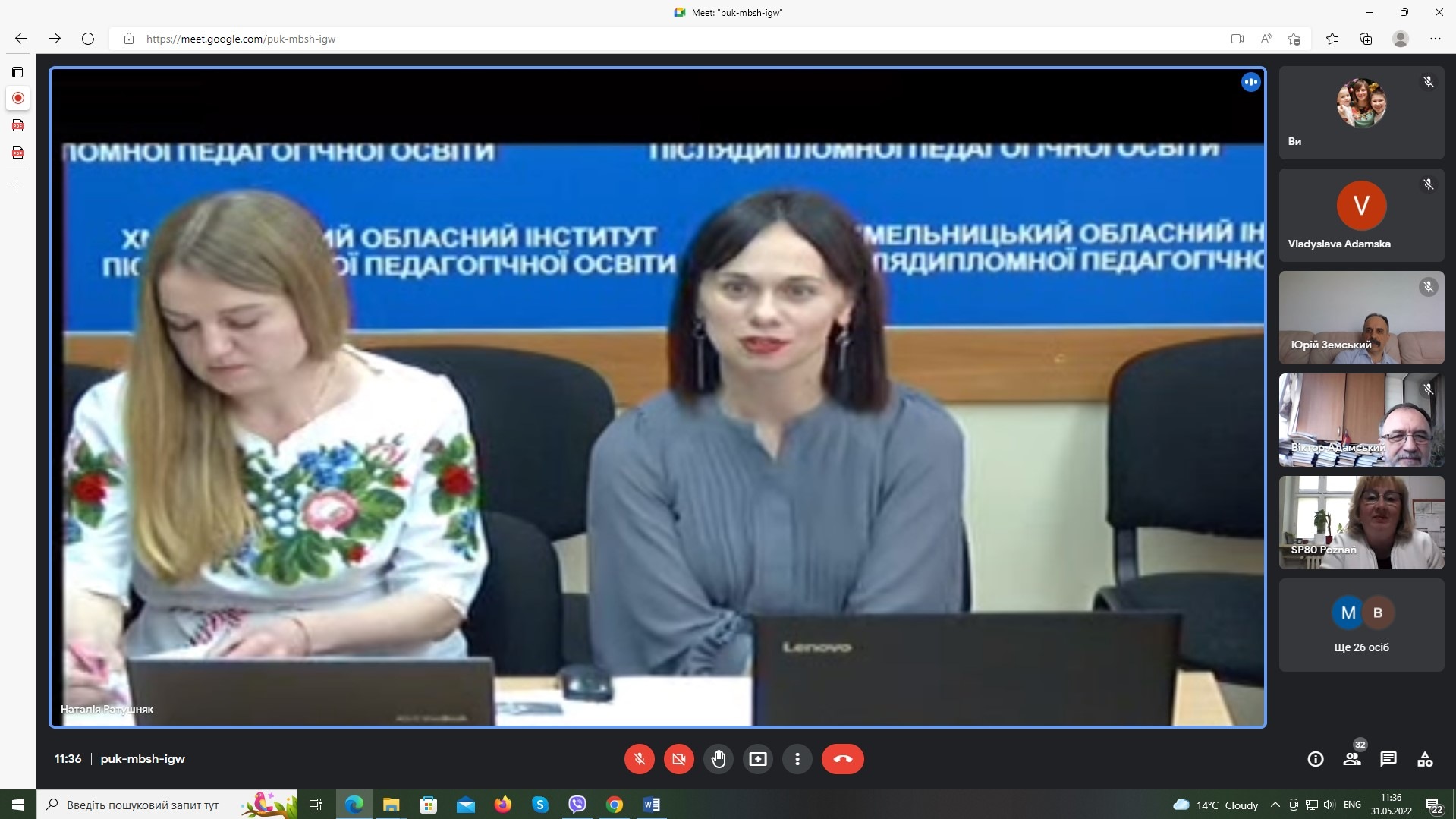The width and height of the screenshot is (1456, 819).
Task: Open the meeting chat panel
Action: [1388, 759]
